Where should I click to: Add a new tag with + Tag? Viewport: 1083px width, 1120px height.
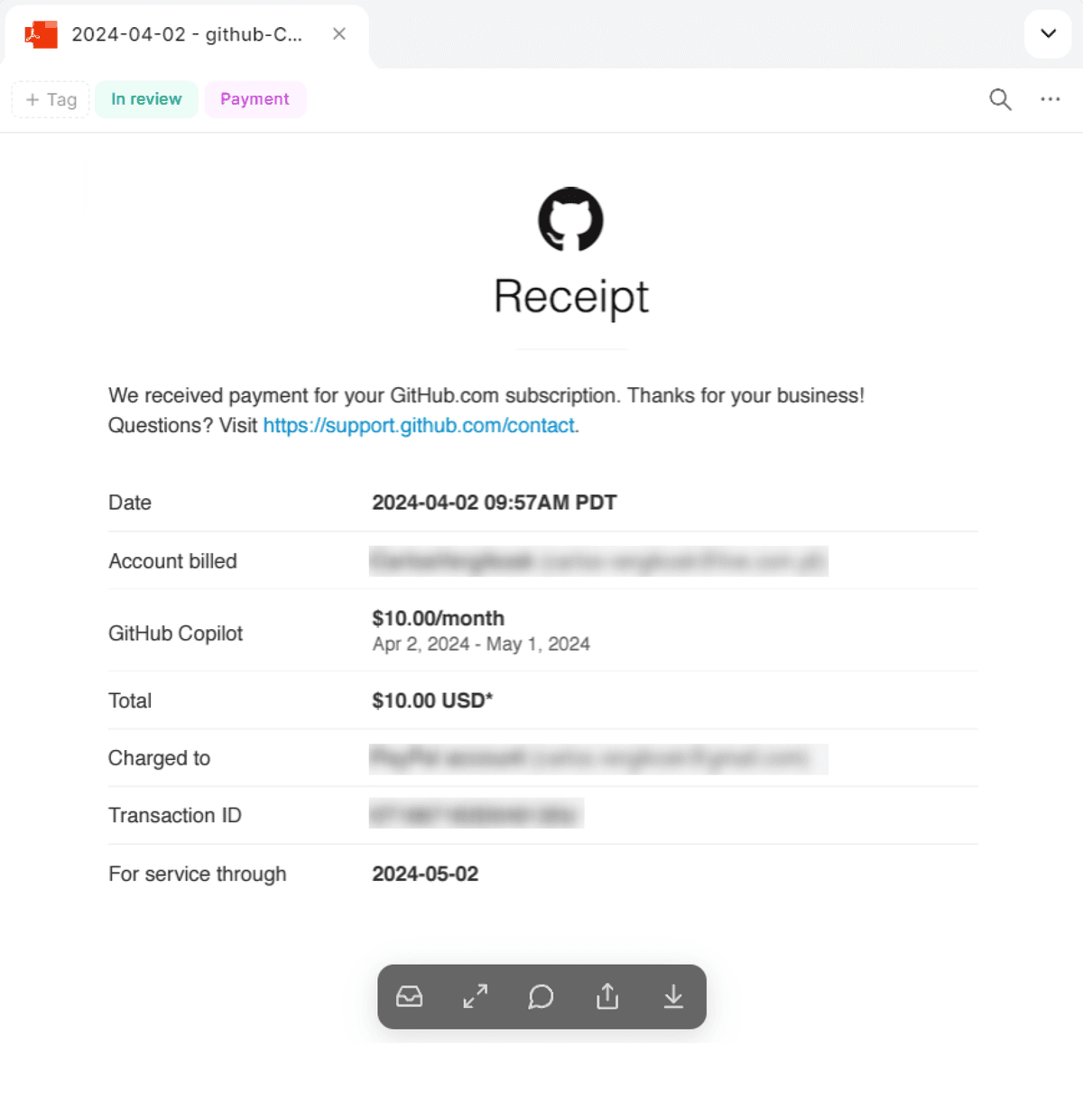(x=51, y=99)
